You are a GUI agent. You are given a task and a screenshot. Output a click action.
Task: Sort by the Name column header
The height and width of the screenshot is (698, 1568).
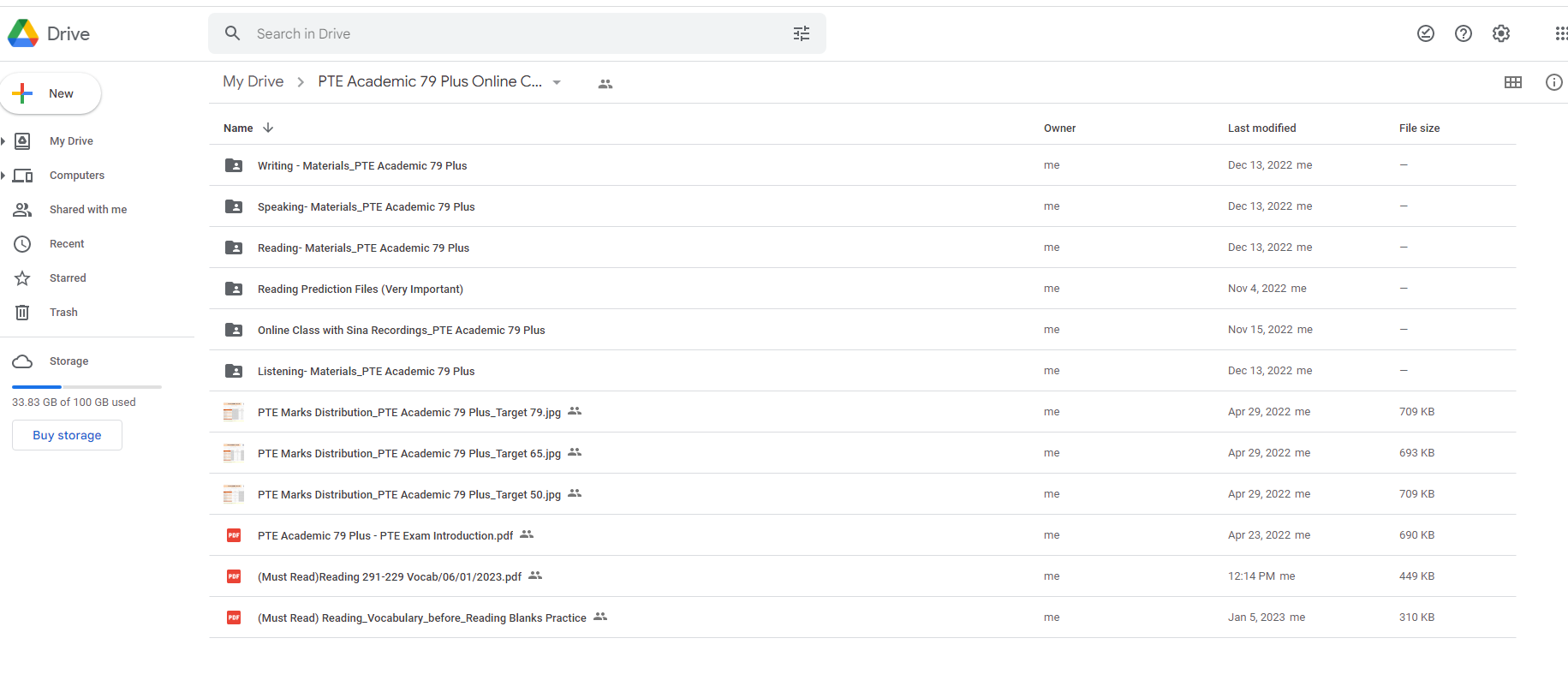click(238, 128)
